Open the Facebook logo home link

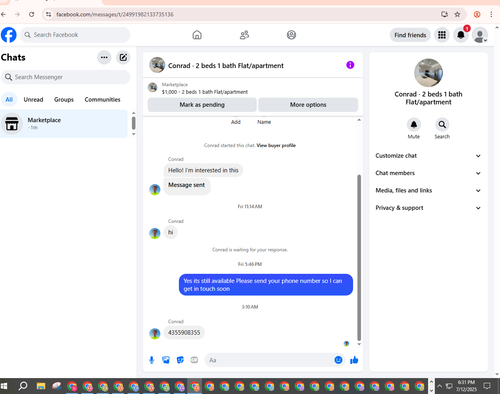click(x=9, y=35)
